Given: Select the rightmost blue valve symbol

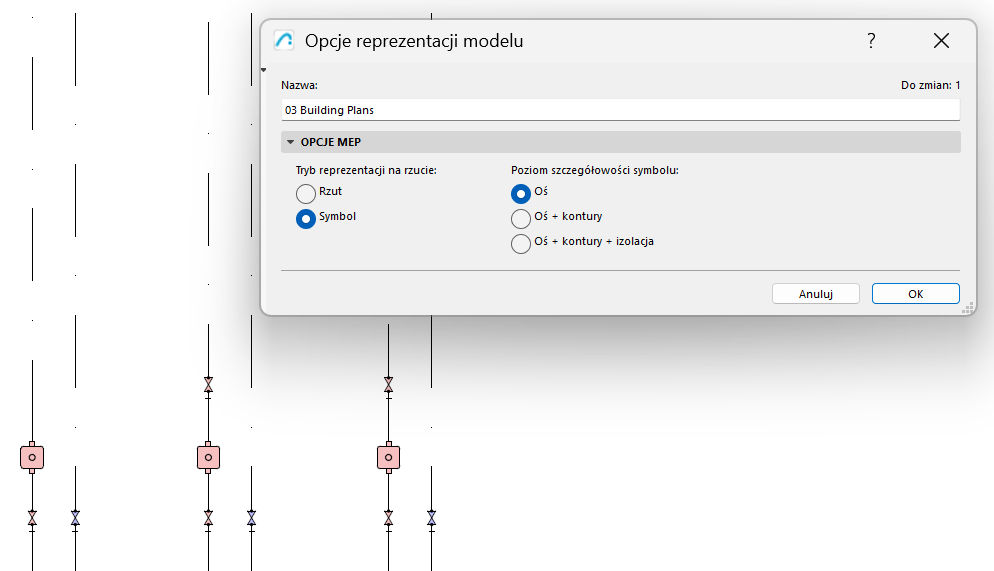Looking at the screenshot, I should pyautogui.click(x=431, y=518).
